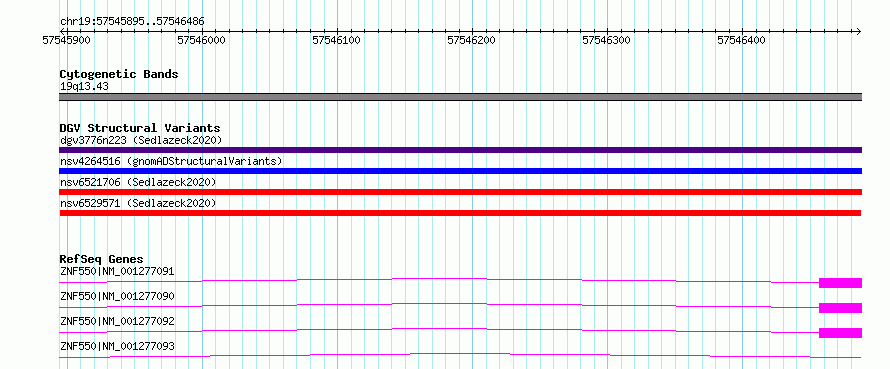Click the ZNF550|NM_001277090 transcript label

117,296
